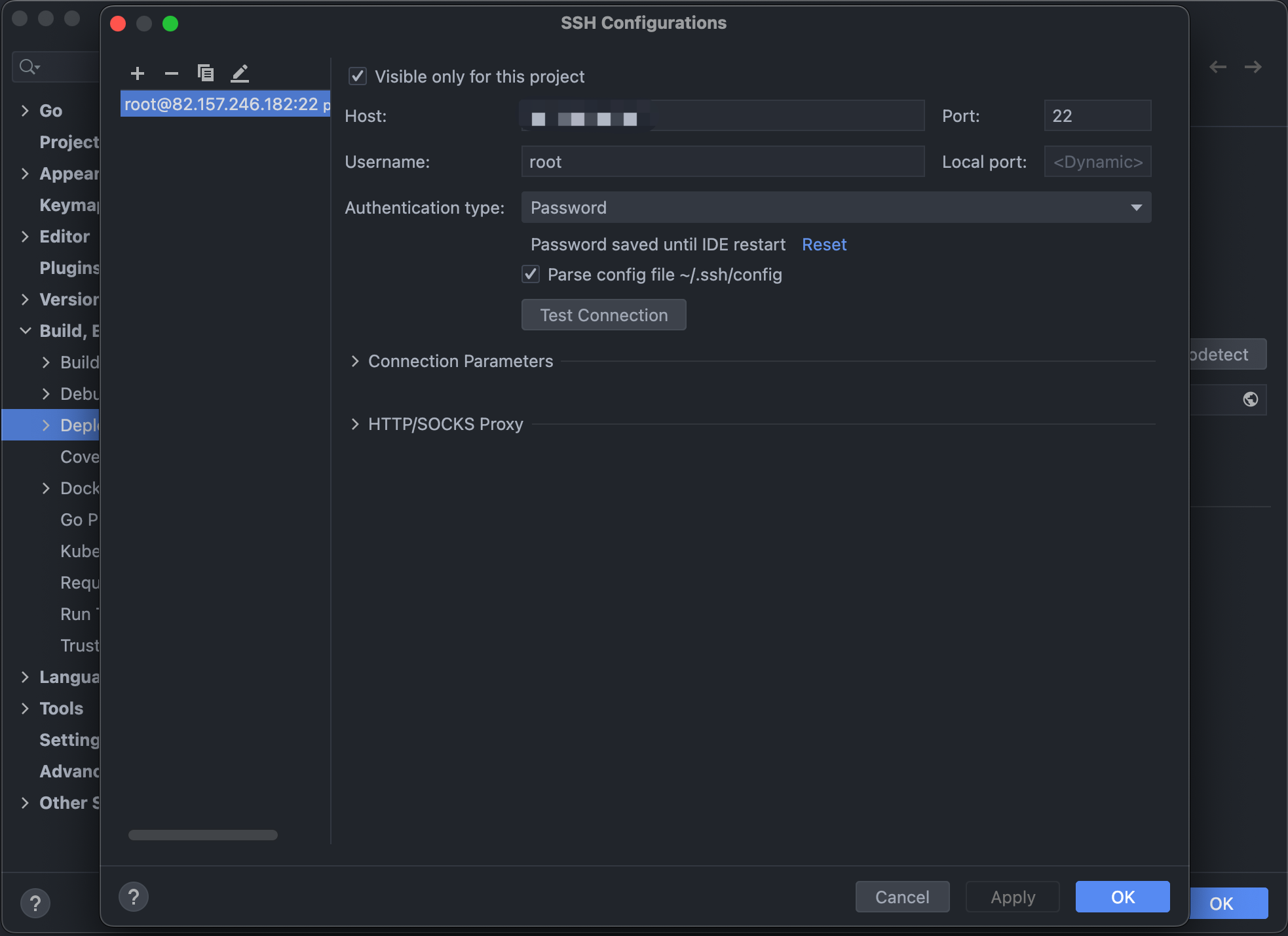Select Tools in settings sidebar
This screenshot has width=1288, height=936.
(x=61, y=709)
